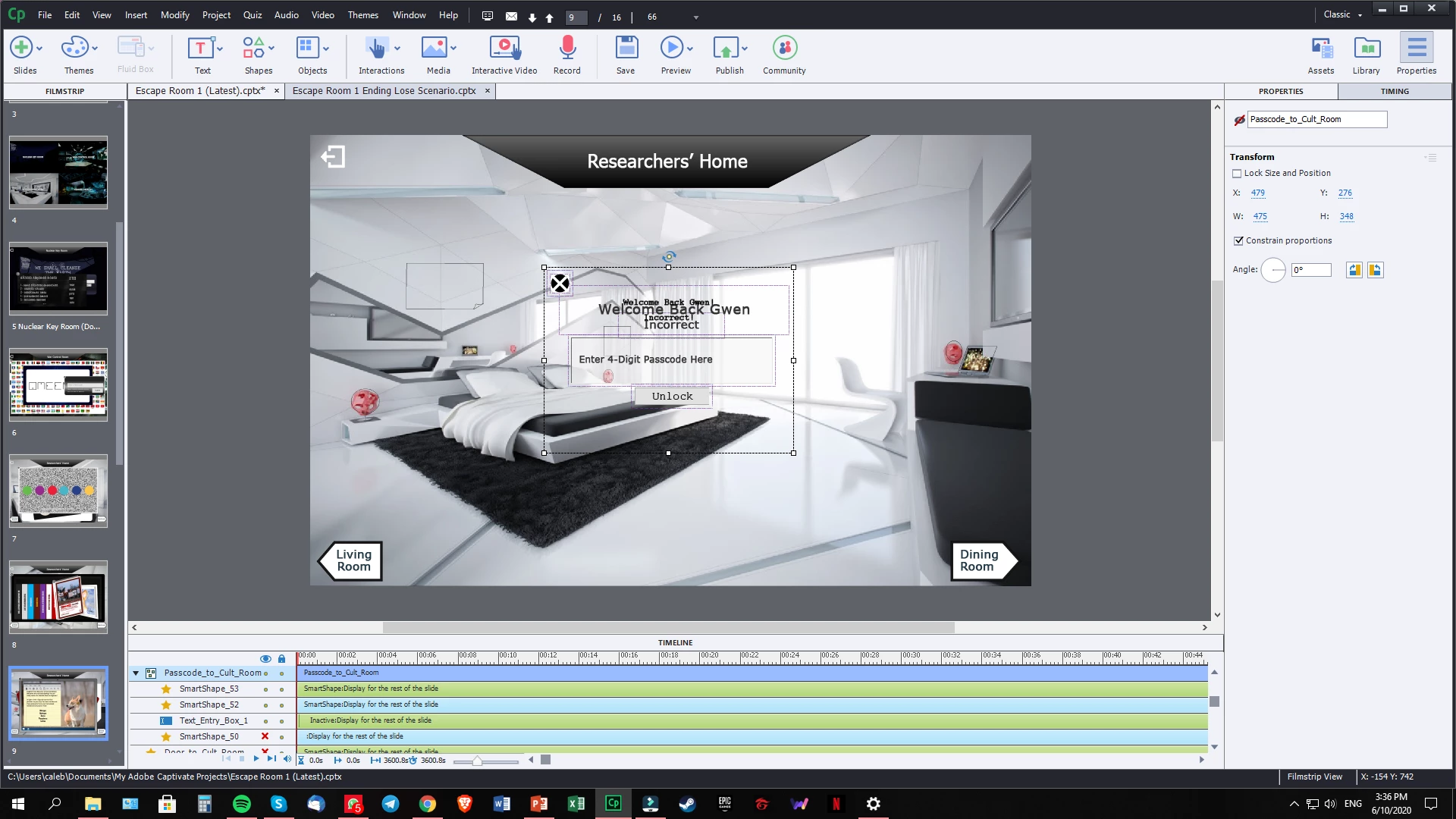The width and height of the screenshot is (1456, 819).
Task: Uncheck Constrain proportions checkbox
Action: point(1238,241)
